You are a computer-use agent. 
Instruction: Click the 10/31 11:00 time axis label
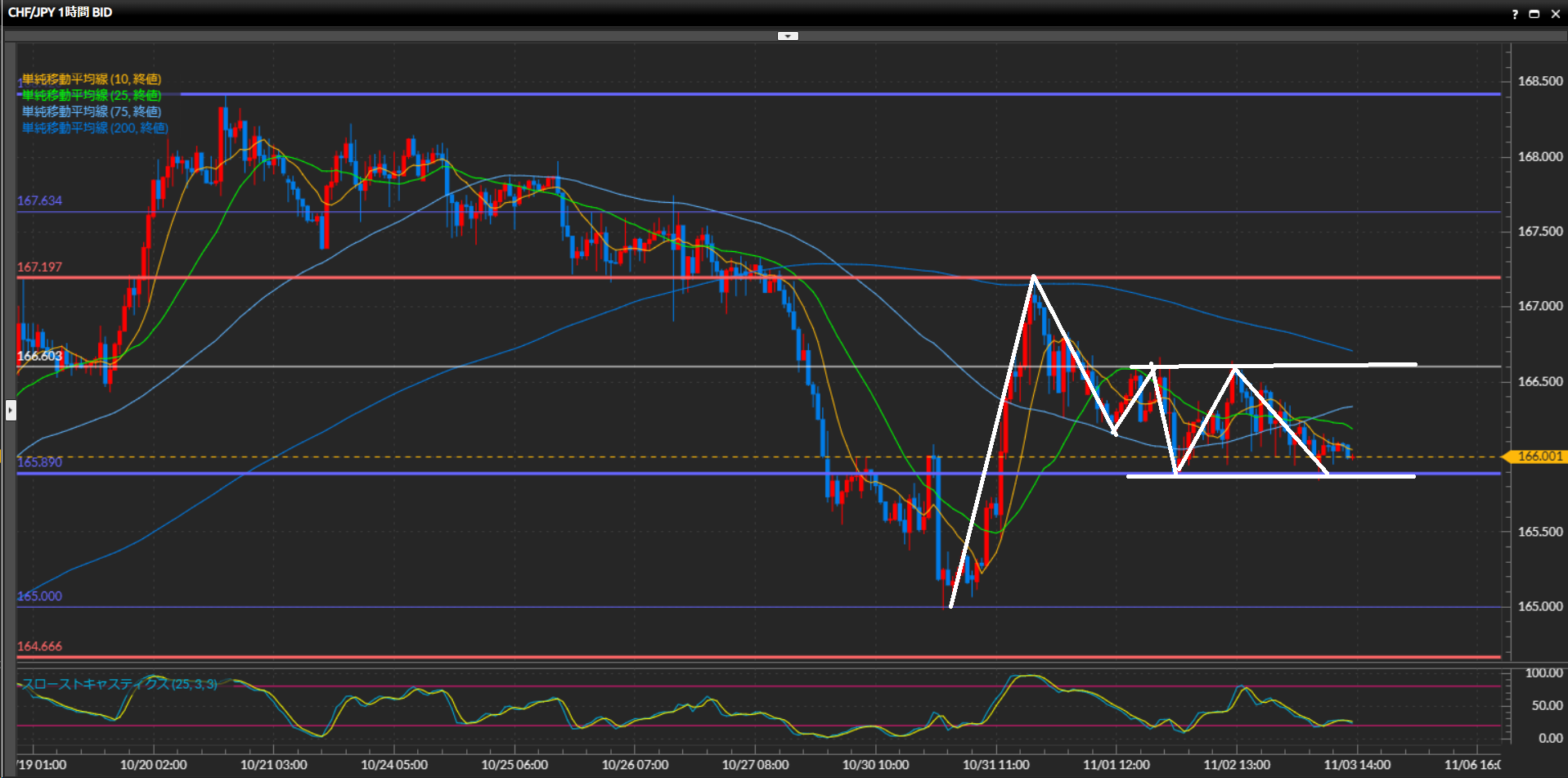point(995,765)
